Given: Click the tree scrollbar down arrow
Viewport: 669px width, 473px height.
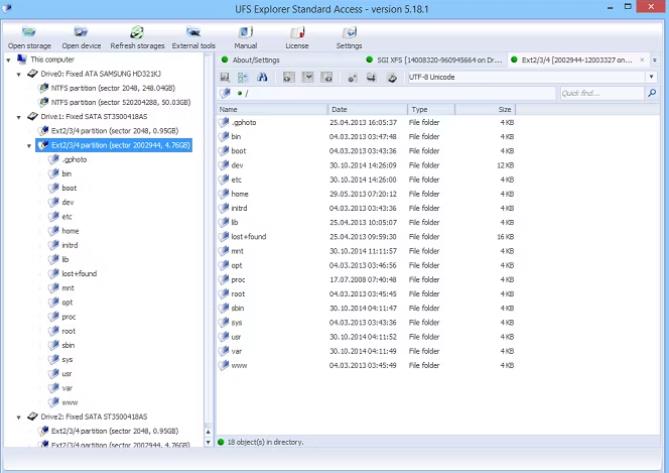Looking at the screenshot, I should pyautogui.click(x=208, y=442).
